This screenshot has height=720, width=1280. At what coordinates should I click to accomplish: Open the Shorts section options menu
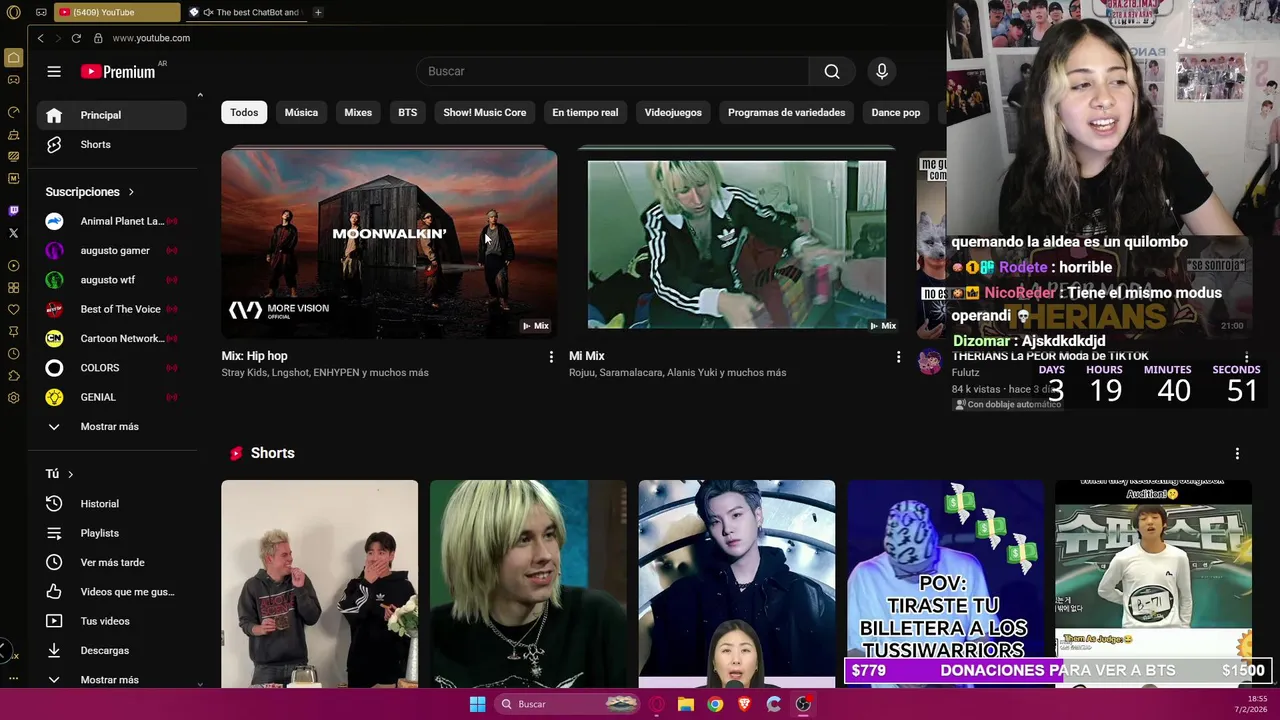point(1237,453)
